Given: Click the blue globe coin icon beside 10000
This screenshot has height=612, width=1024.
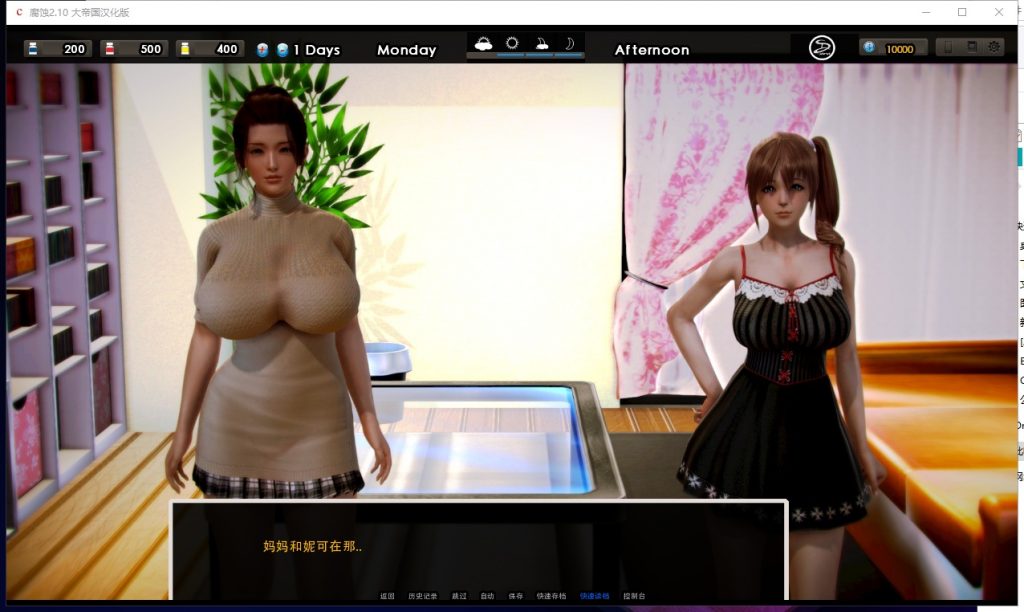Looking at the screenshot, I should 869,48.
